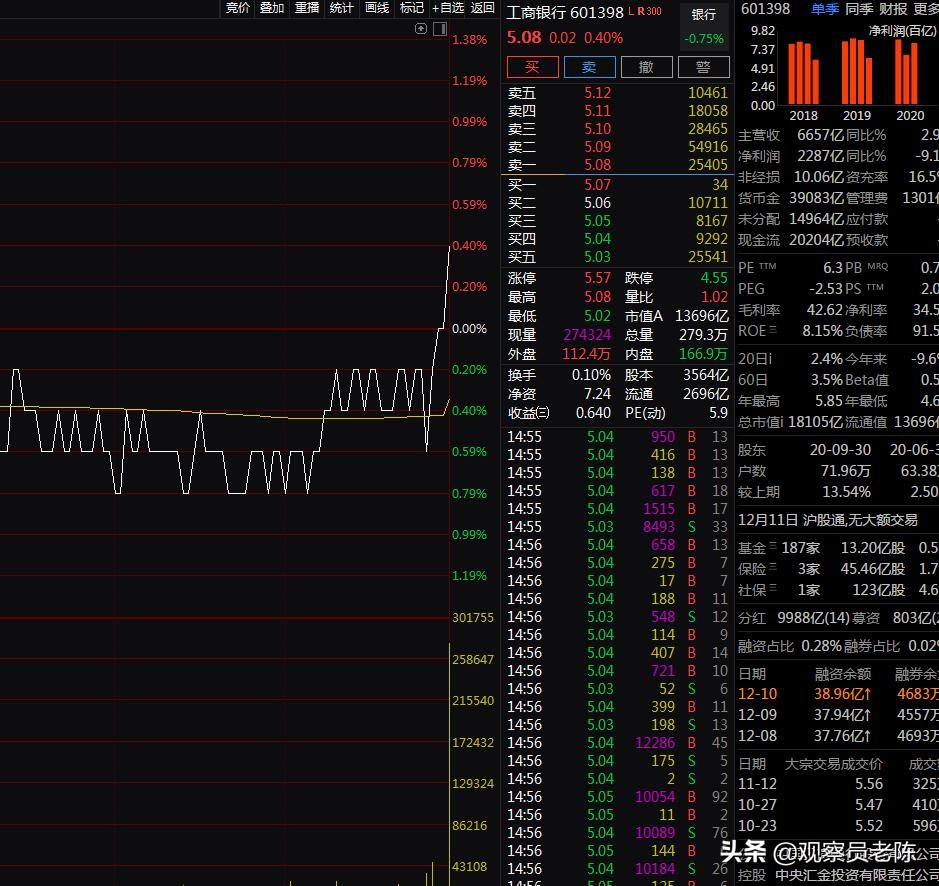Viewport: 939px width, 886px height.
Task: Click the 股东 20-09-30 date column
Action: click(841, 450)
